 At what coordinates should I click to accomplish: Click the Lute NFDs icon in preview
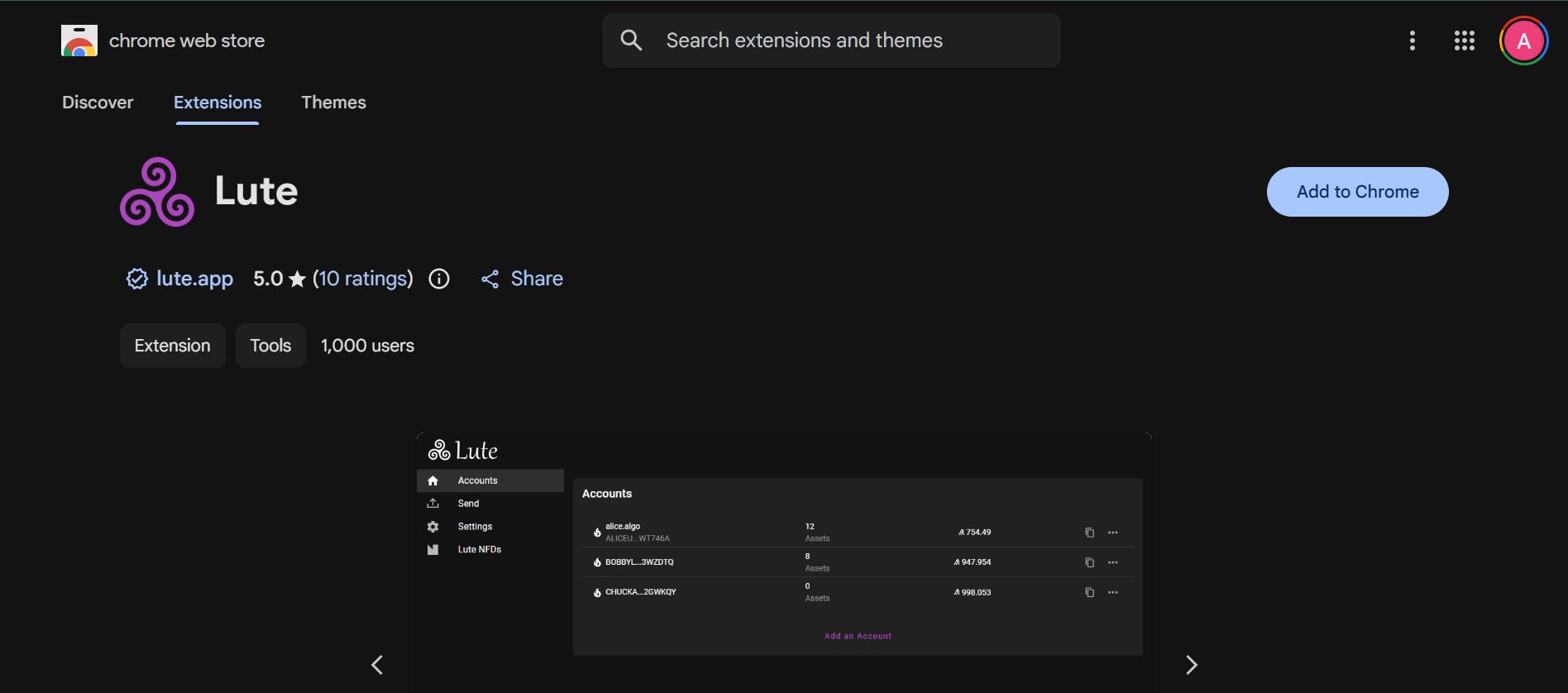coord(433,550)
